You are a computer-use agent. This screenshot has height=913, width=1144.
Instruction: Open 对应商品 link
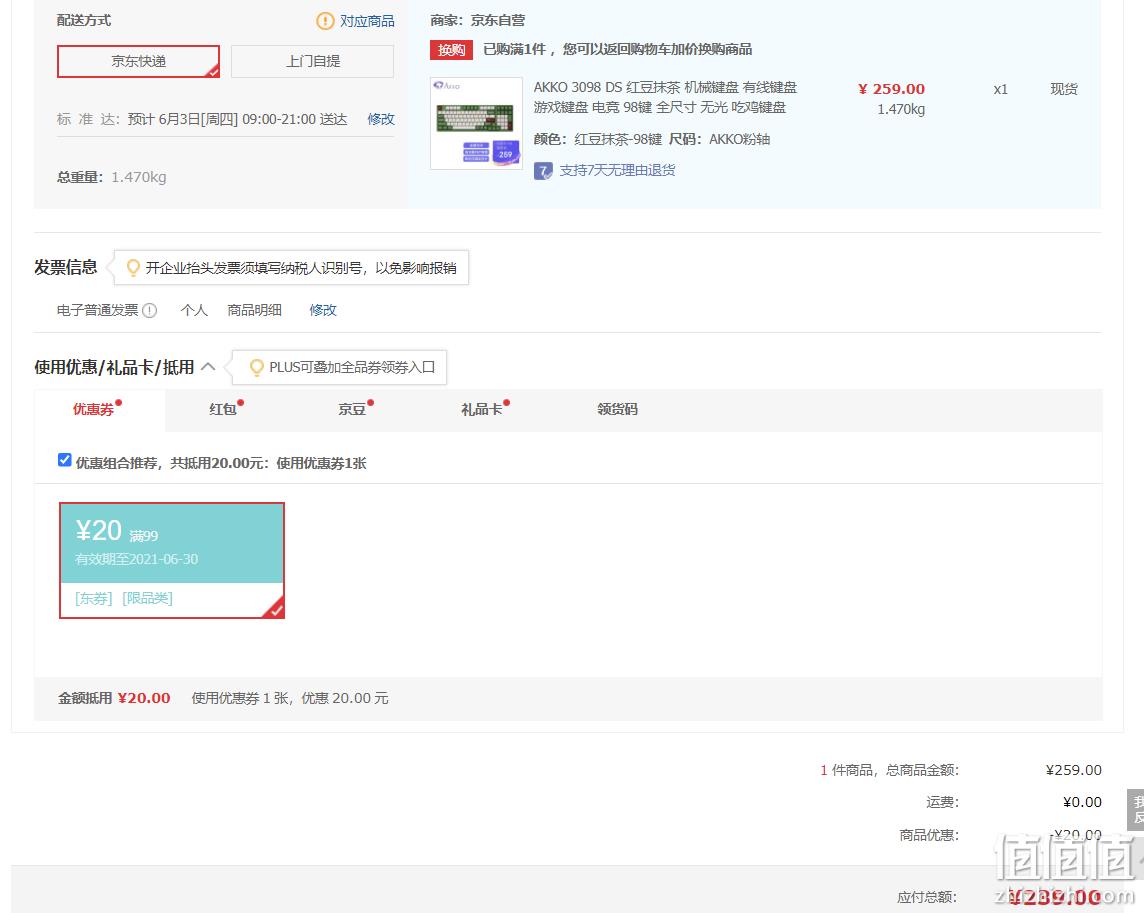(367, 21)
